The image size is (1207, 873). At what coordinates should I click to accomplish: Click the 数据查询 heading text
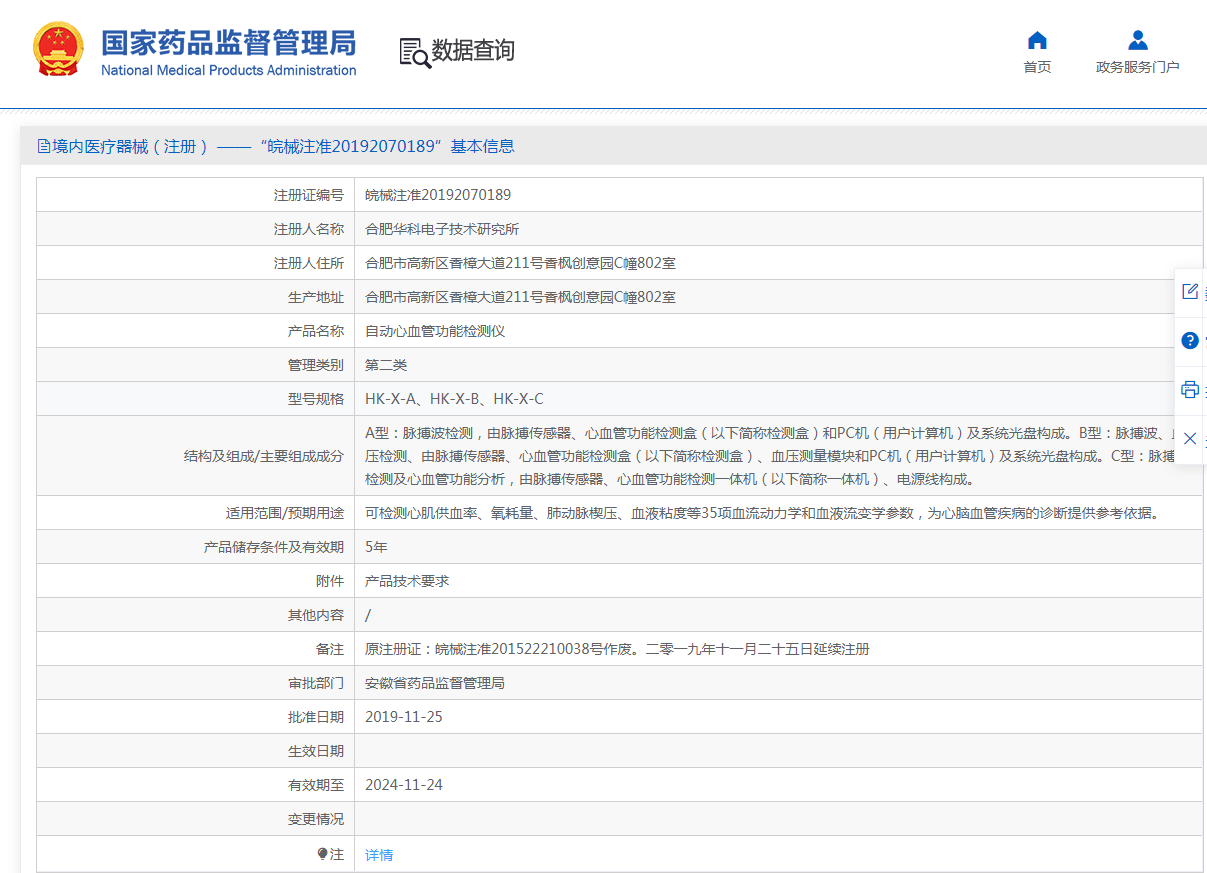pos(473,51)
